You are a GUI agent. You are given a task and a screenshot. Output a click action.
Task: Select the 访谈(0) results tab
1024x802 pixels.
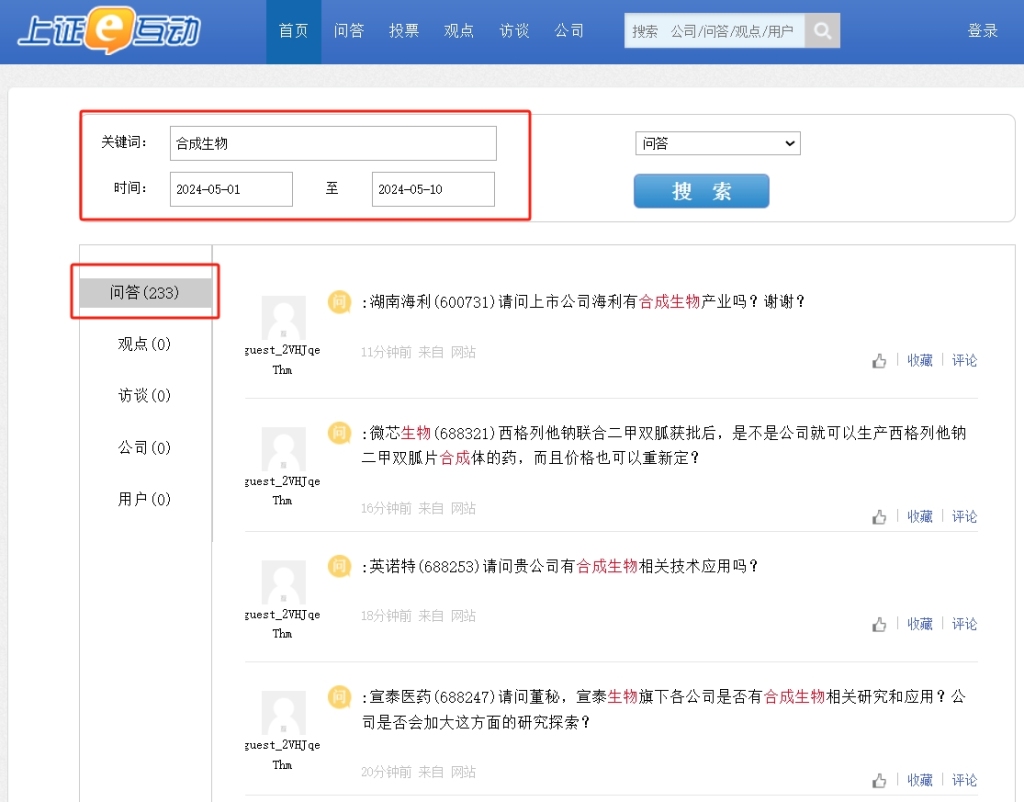145,396
